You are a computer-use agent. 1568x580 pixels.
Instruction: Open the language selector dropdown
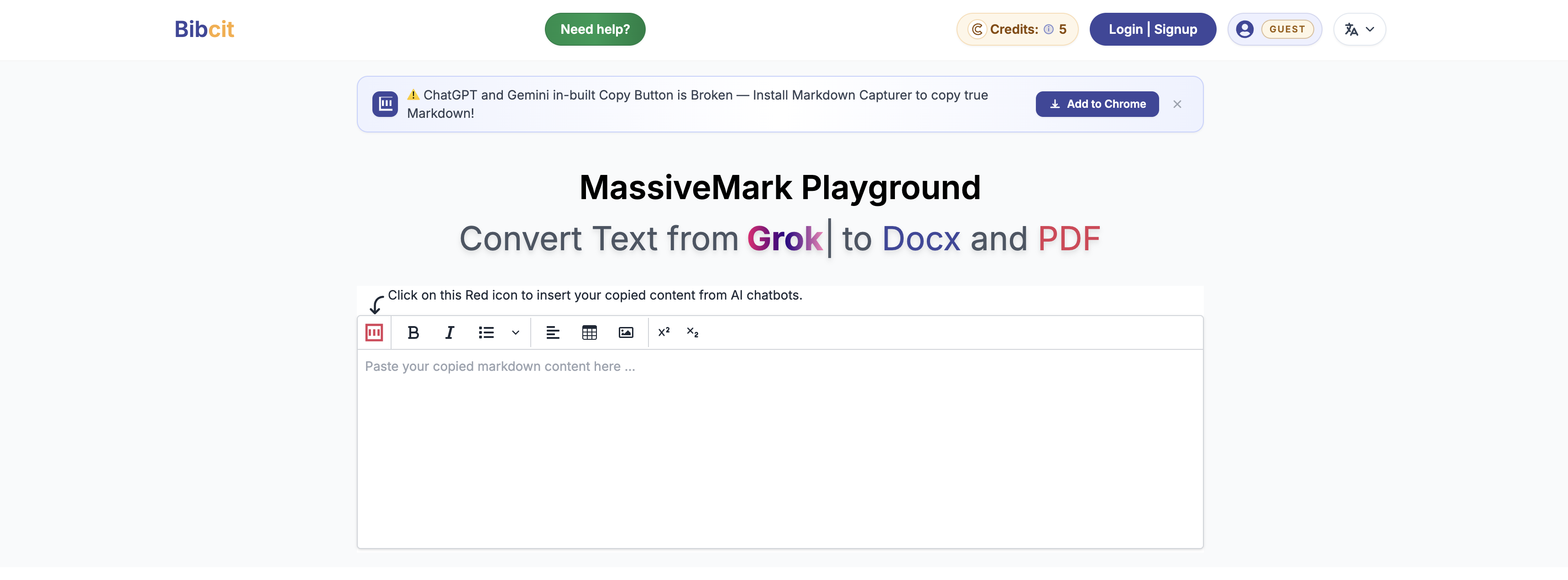click(x=1359, y=29)
